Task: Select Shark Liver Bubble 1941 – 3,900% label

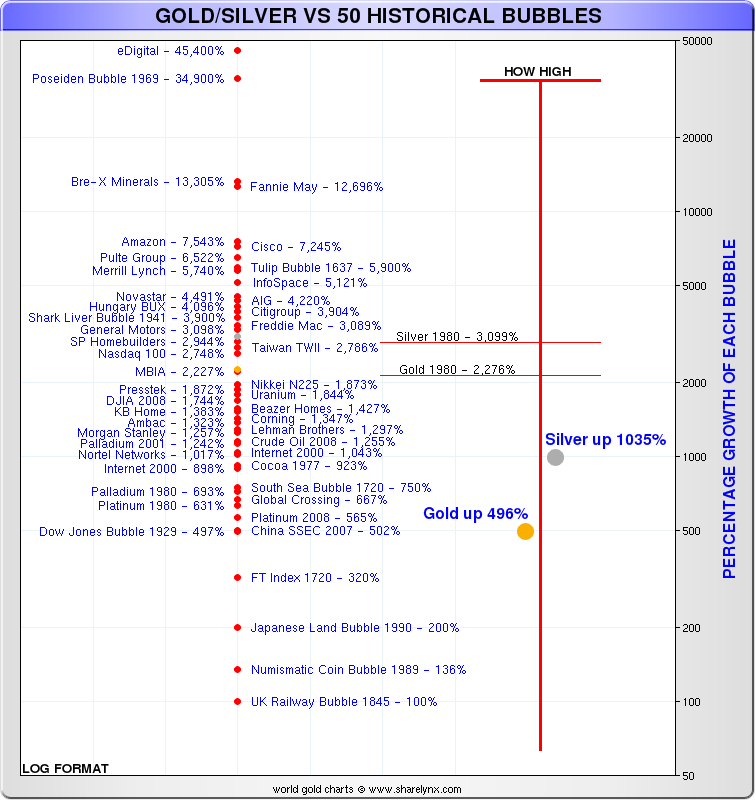Action: 127,318
